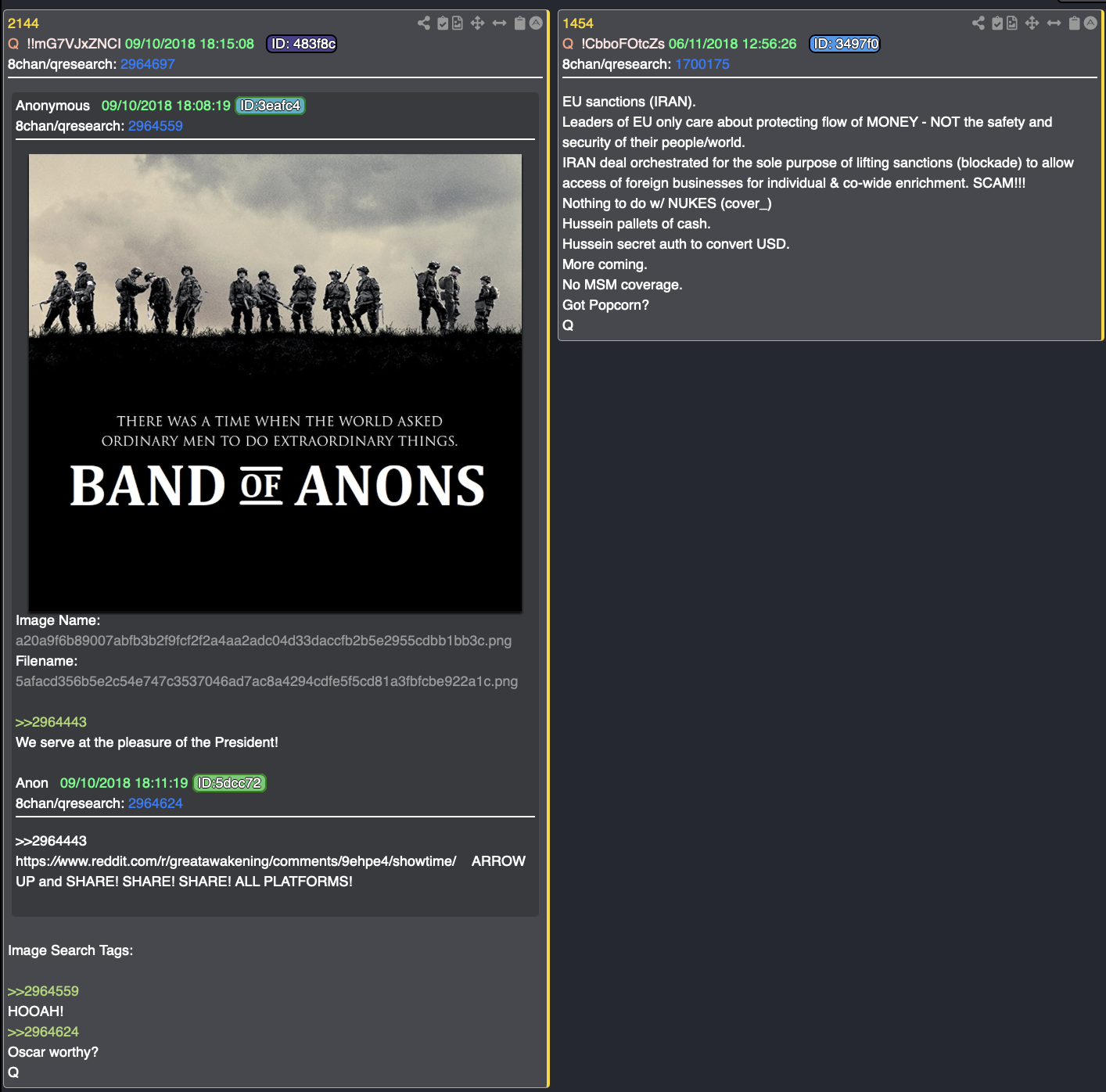Click the 'Anonymous' poster name

pos(52,106)
